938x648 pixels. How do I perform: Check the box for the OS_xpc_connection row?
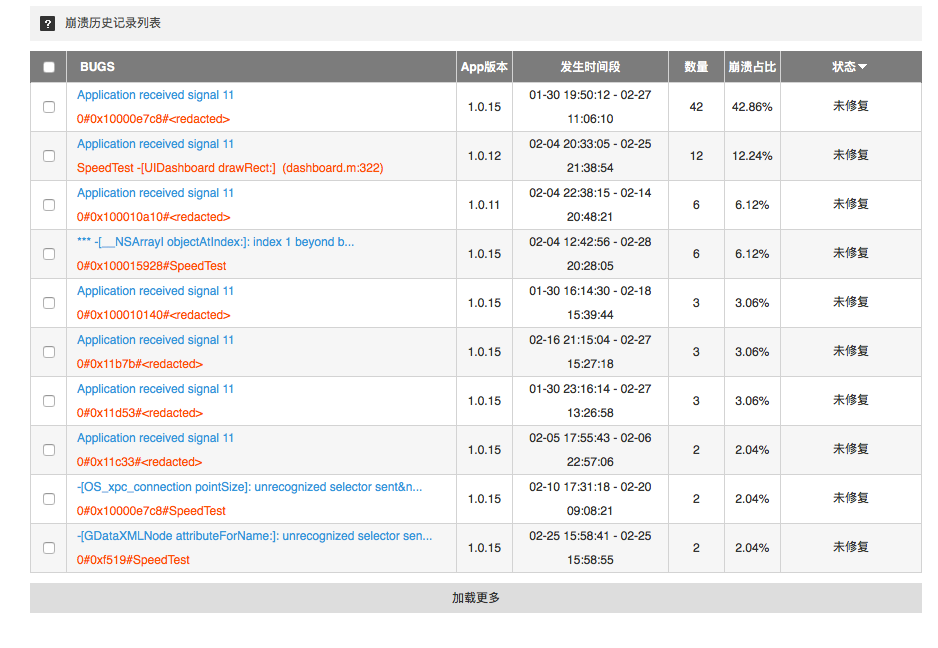coord(49,499)
